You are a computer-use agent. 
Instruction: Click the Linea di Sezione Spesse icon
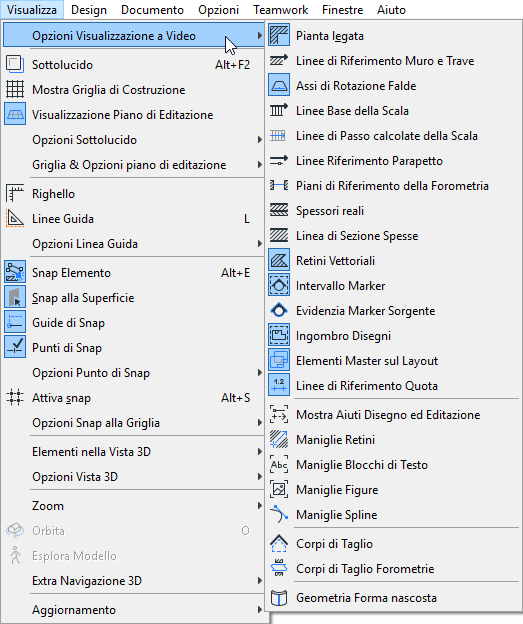[x=279, y=236]
